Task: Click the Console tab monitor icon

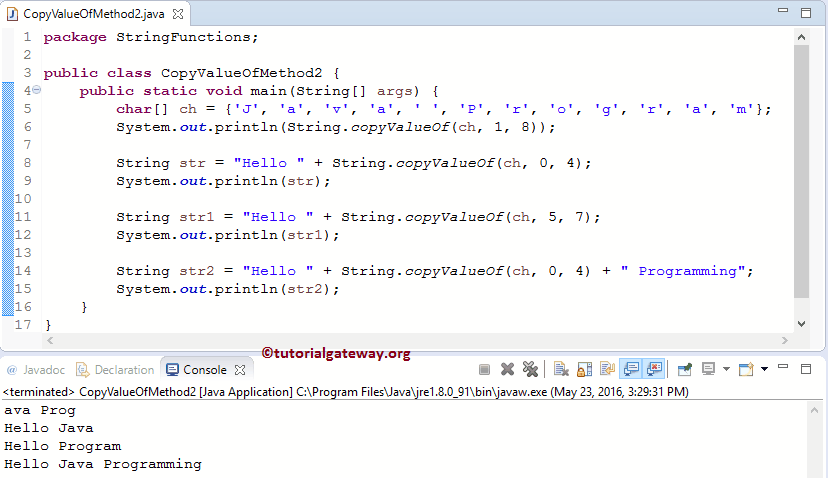Action: coord(172,370)
